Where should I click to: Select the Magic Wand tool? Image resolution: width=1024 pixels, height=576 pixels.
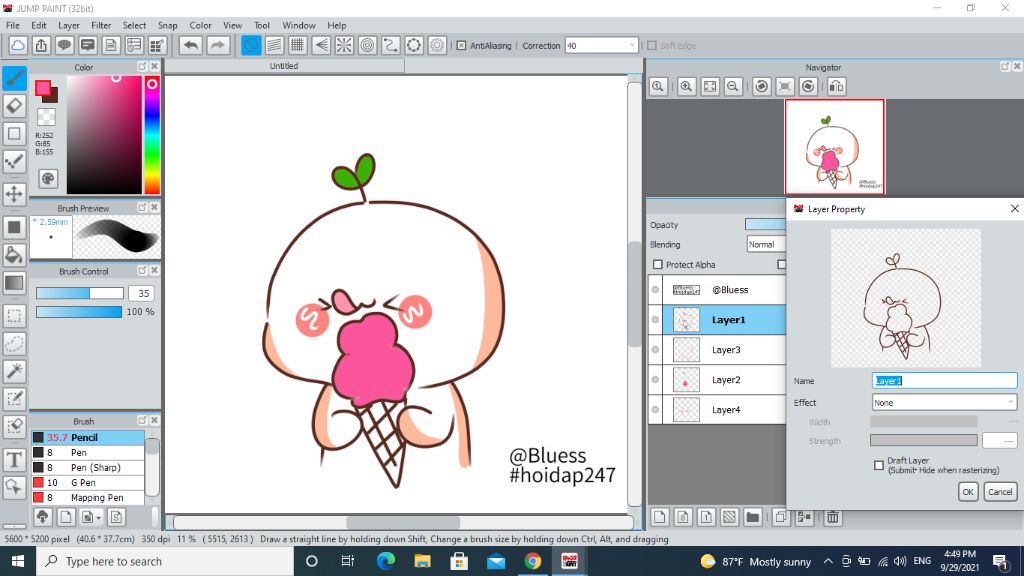(14, 371)
